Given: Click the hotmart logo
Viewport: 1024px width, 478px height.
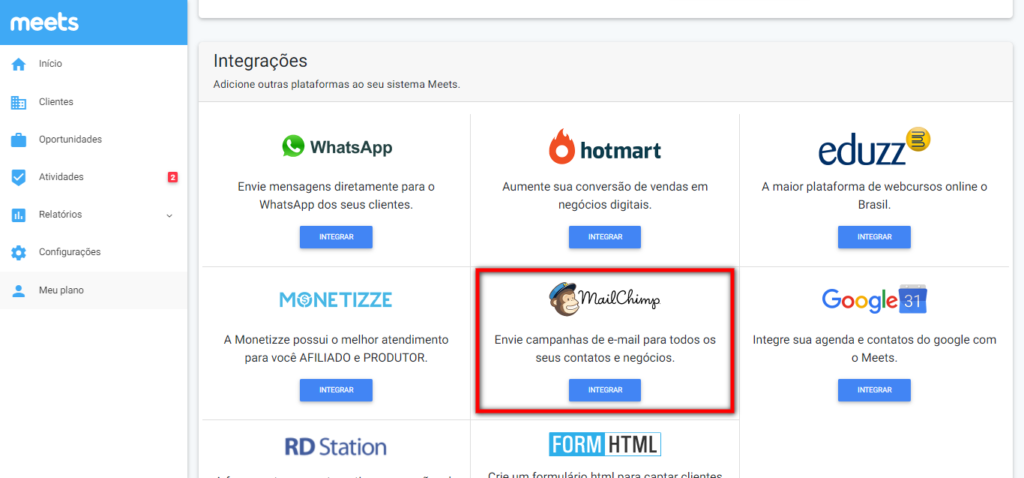Looking at the screenshot, I should tap(605, 146).
